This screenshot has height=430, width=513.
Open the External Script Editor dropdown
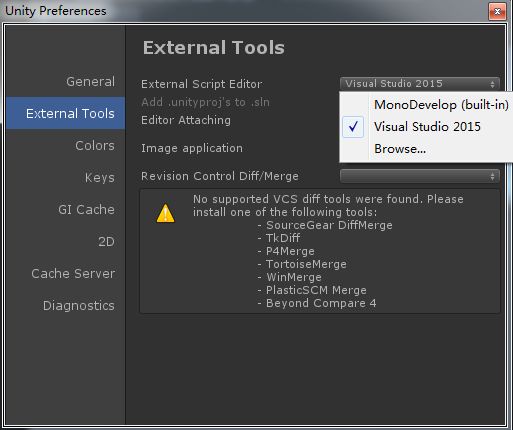coord(420,84)
